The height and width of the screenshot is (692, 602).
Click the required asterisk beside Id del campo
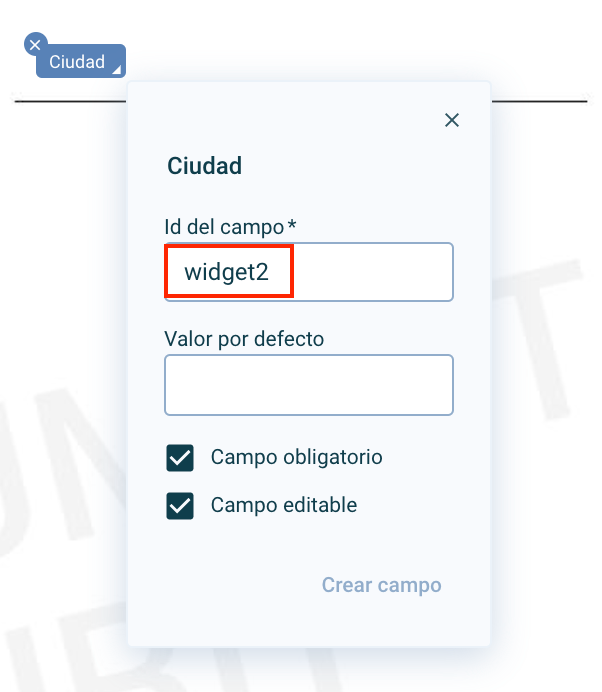coord(292,224)
